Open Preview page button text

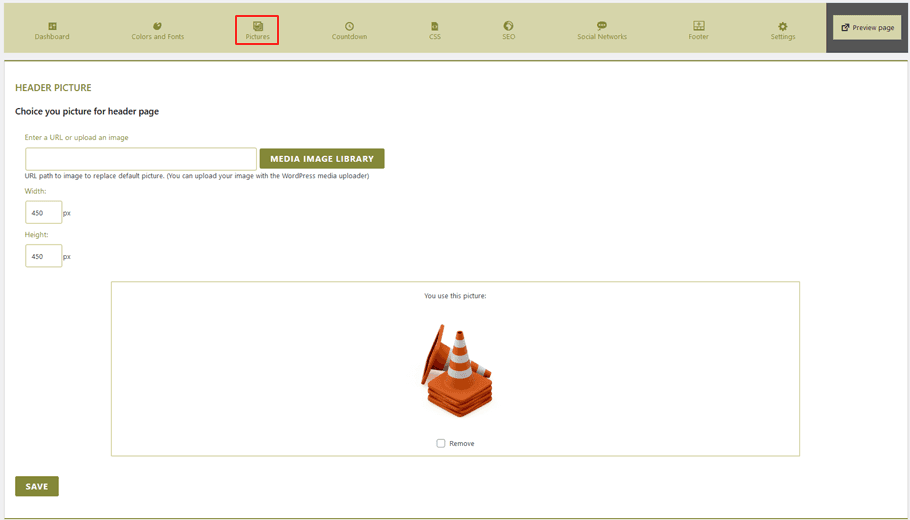[x=873, y=28]
